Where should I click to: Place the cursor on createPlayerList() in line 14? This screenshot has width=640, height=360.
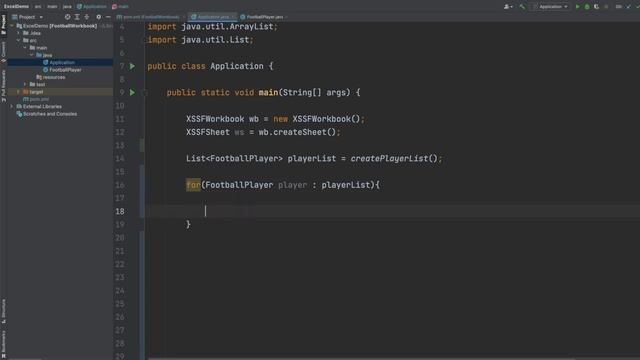point(393,159)
